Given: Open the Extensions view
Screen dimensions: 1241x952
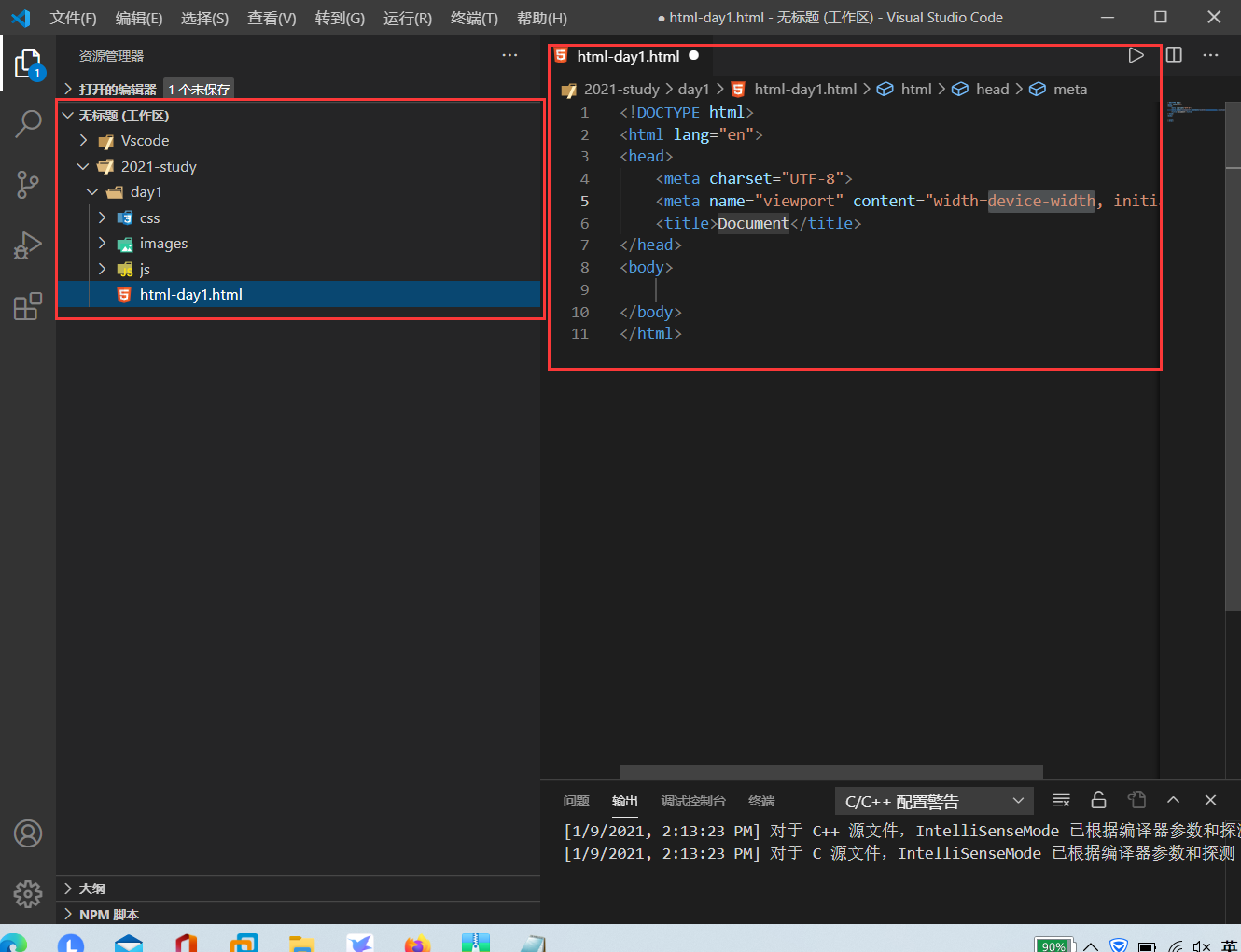Looking at the screenshot, I should tap(27, 306).
